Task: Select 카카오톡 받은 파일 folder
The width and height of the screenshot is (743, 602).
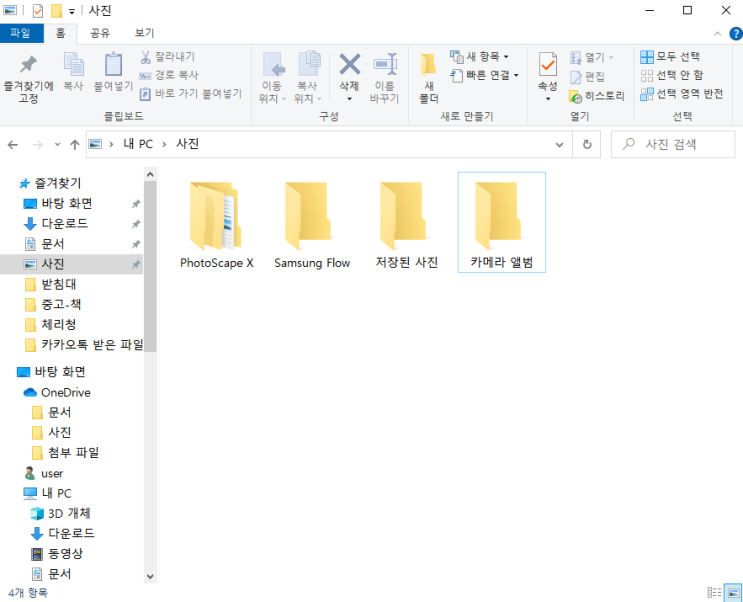Action: click(x=83, y=345)
